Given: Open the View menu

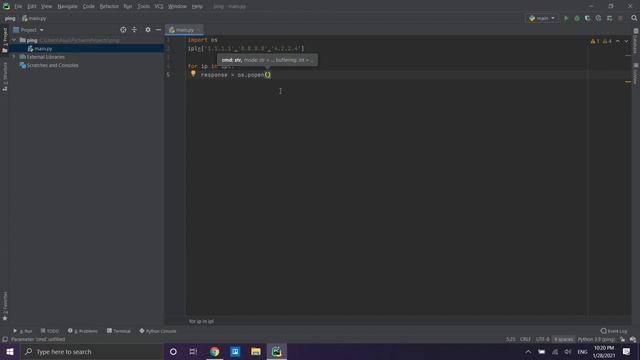Looking at the screenshot, I should (x=47, y=7).
